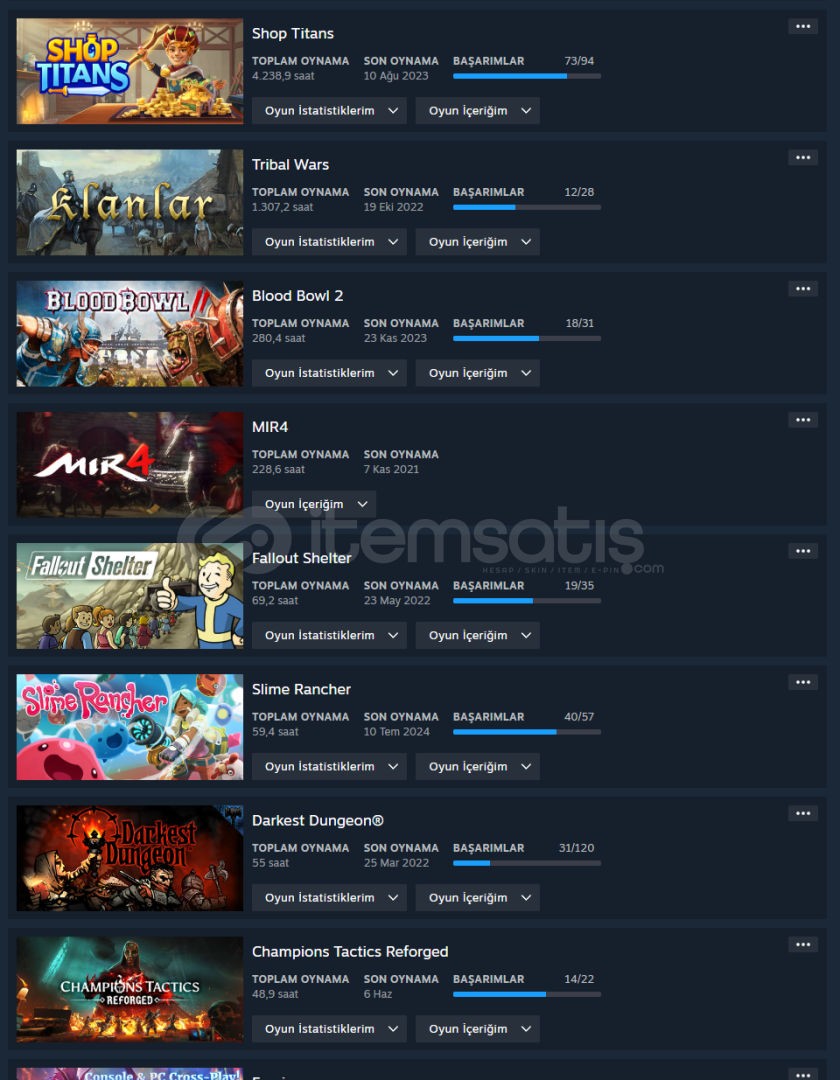Expand Oyun İstatistiklerim under Blood Bowl 2
Viewport: 840px width, 1080px height.
(x=329, y=373)
